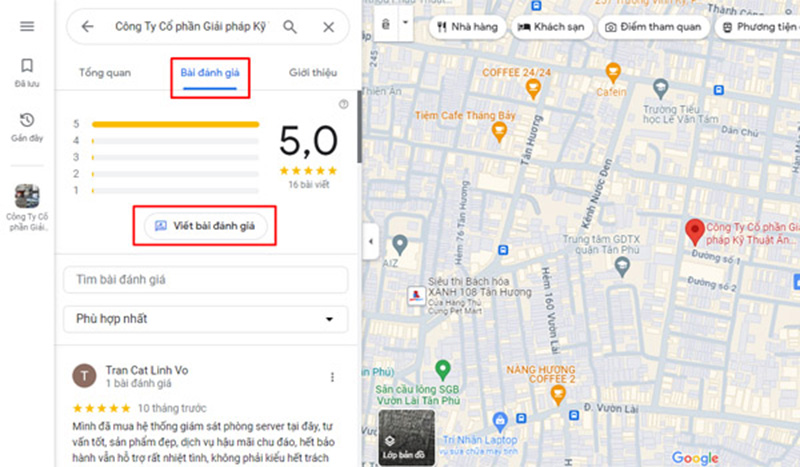Switch to the Giới thiệu tab
This screenshot has height=467, width=800.
tap(313, 72)
